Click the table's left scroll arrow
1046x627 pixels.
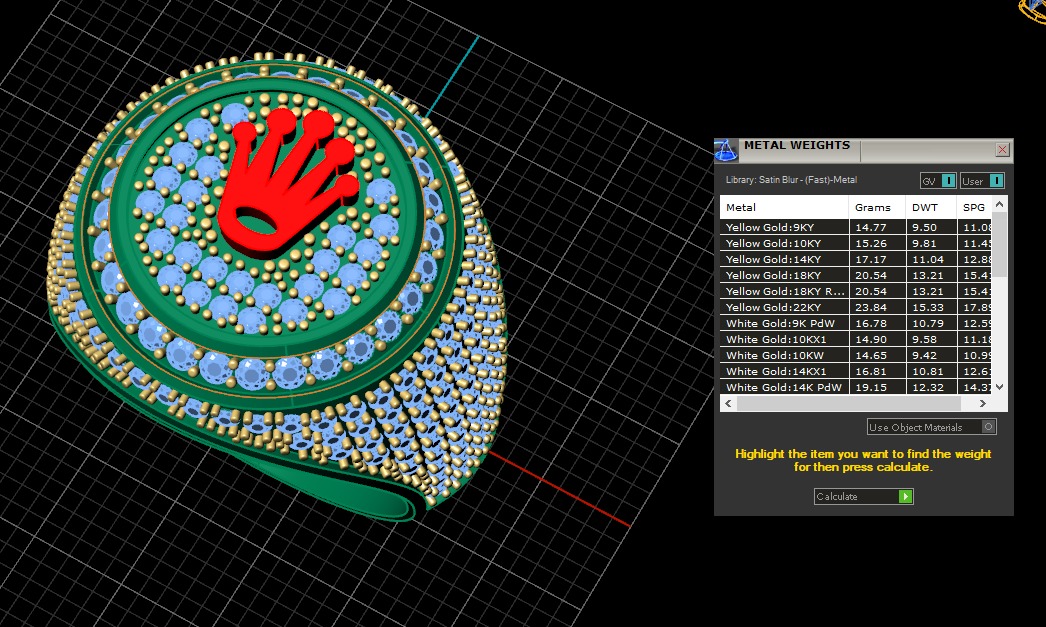[x=728, y=403]
